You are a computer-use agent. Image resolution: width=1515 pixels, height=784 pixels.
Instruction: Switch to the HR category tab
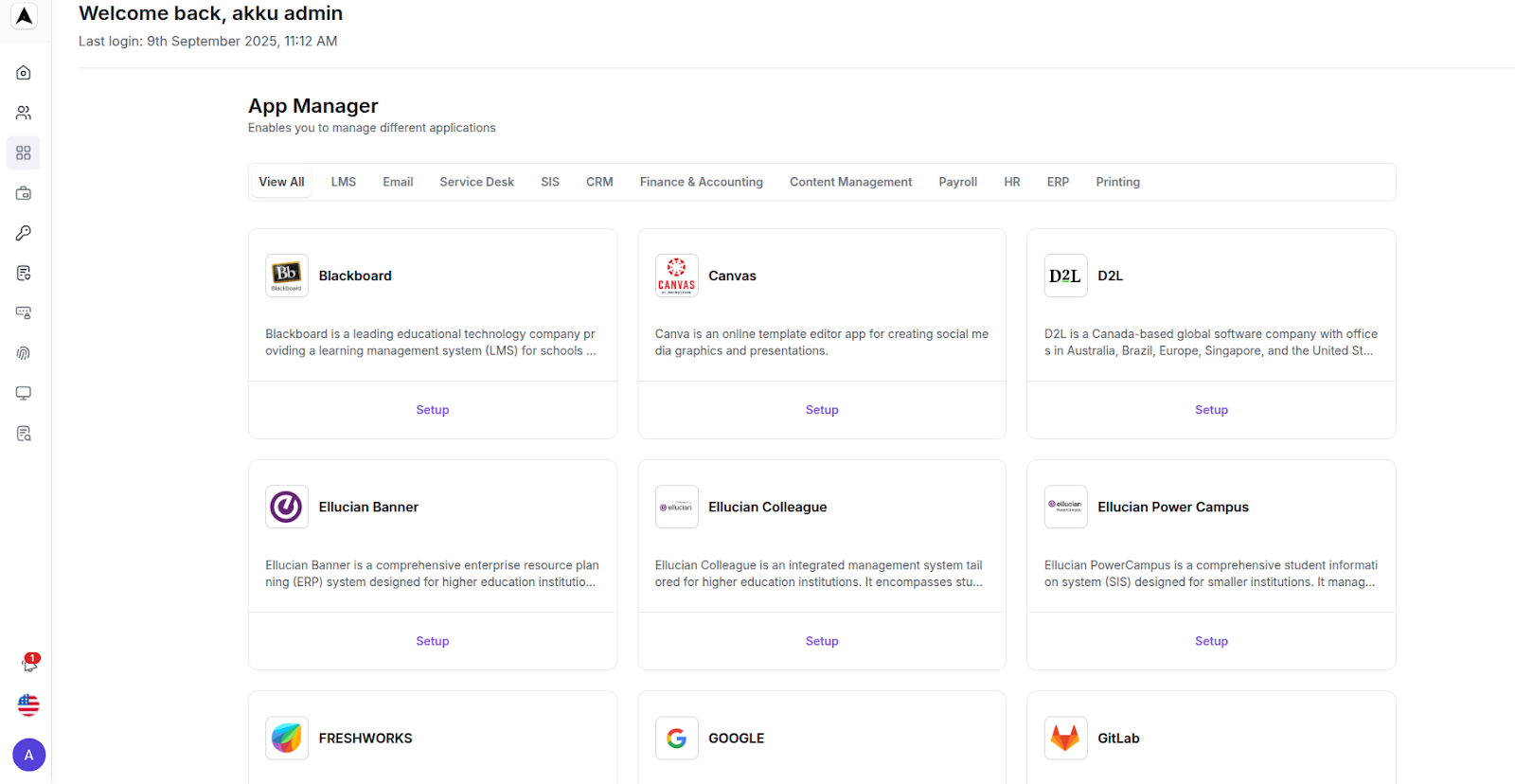1012,182
